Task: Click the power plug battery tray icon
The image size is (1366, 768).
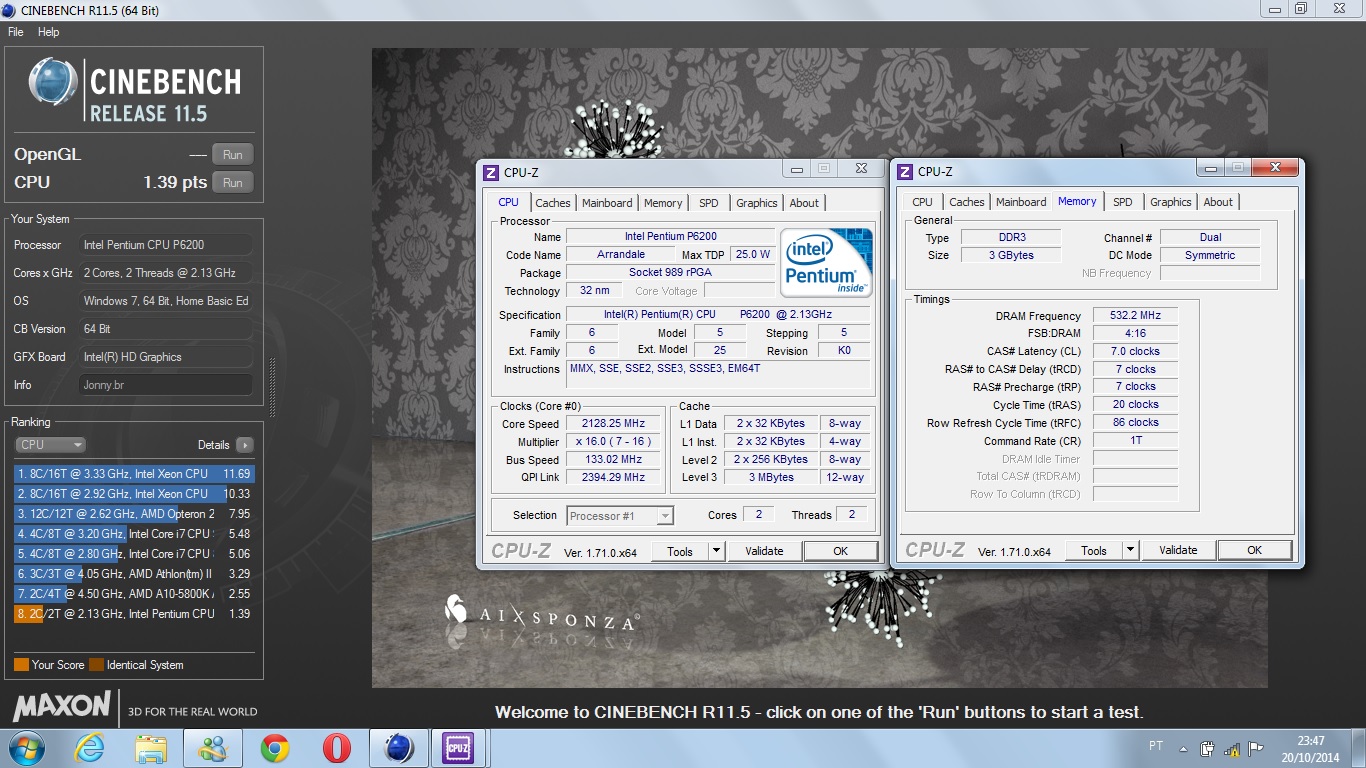Action: click(x=1208, y=748)
